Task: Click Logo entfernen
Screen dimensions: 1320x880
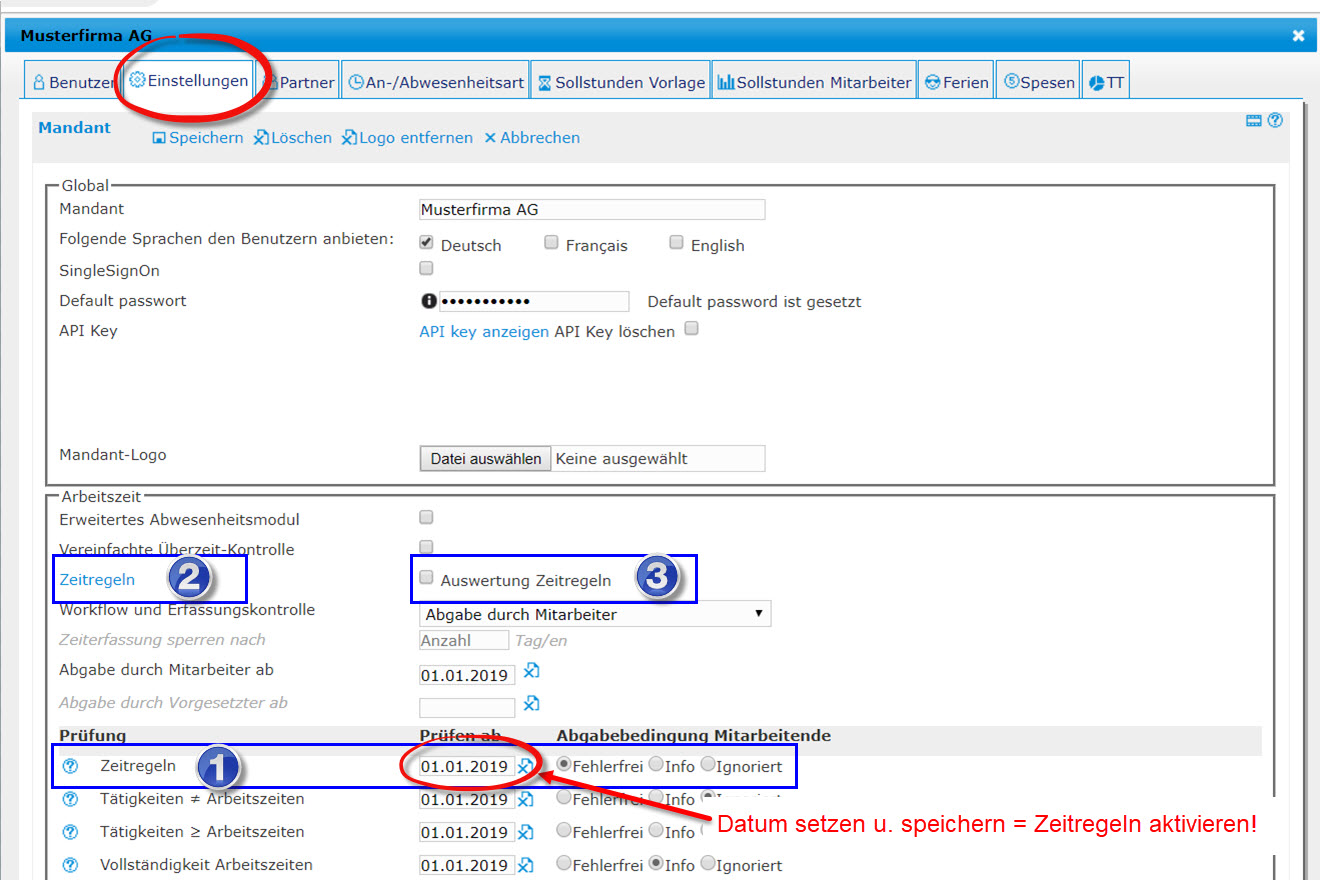Action: (x=407, y=138)
